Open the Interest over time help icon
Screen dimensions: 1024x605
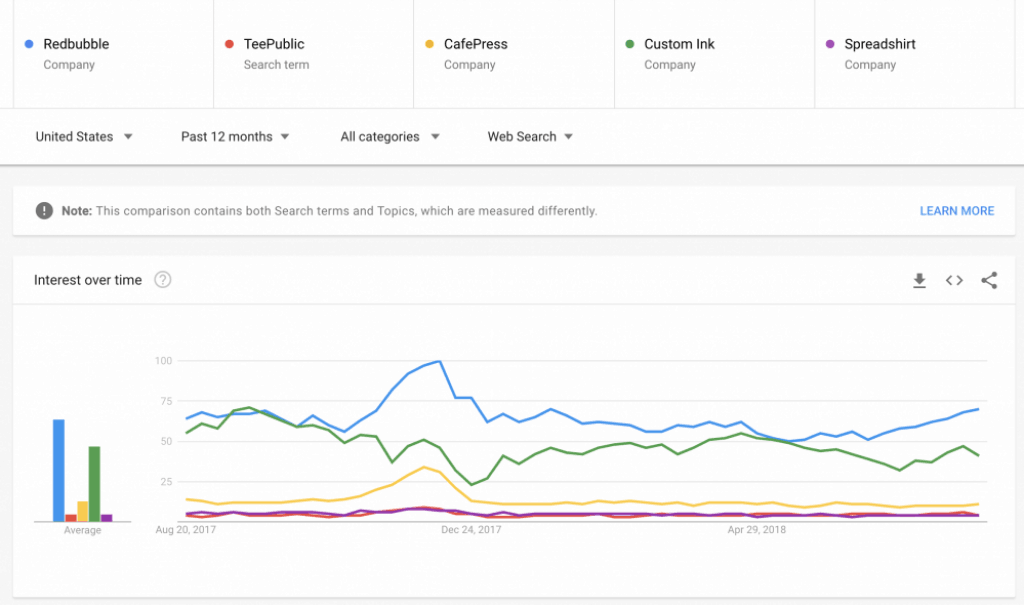[x=163, y=280]
